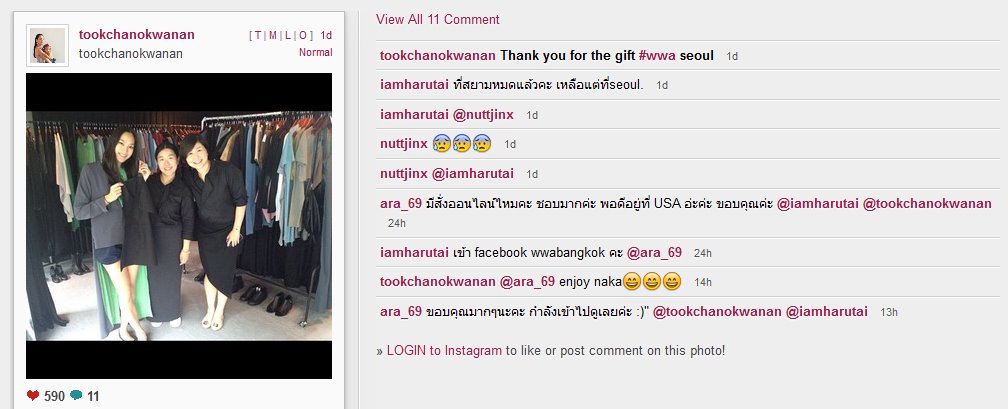The width and height of the screenshot is (1008, 409).
Task: Click the 590 likes count
Action: [55, 396]
